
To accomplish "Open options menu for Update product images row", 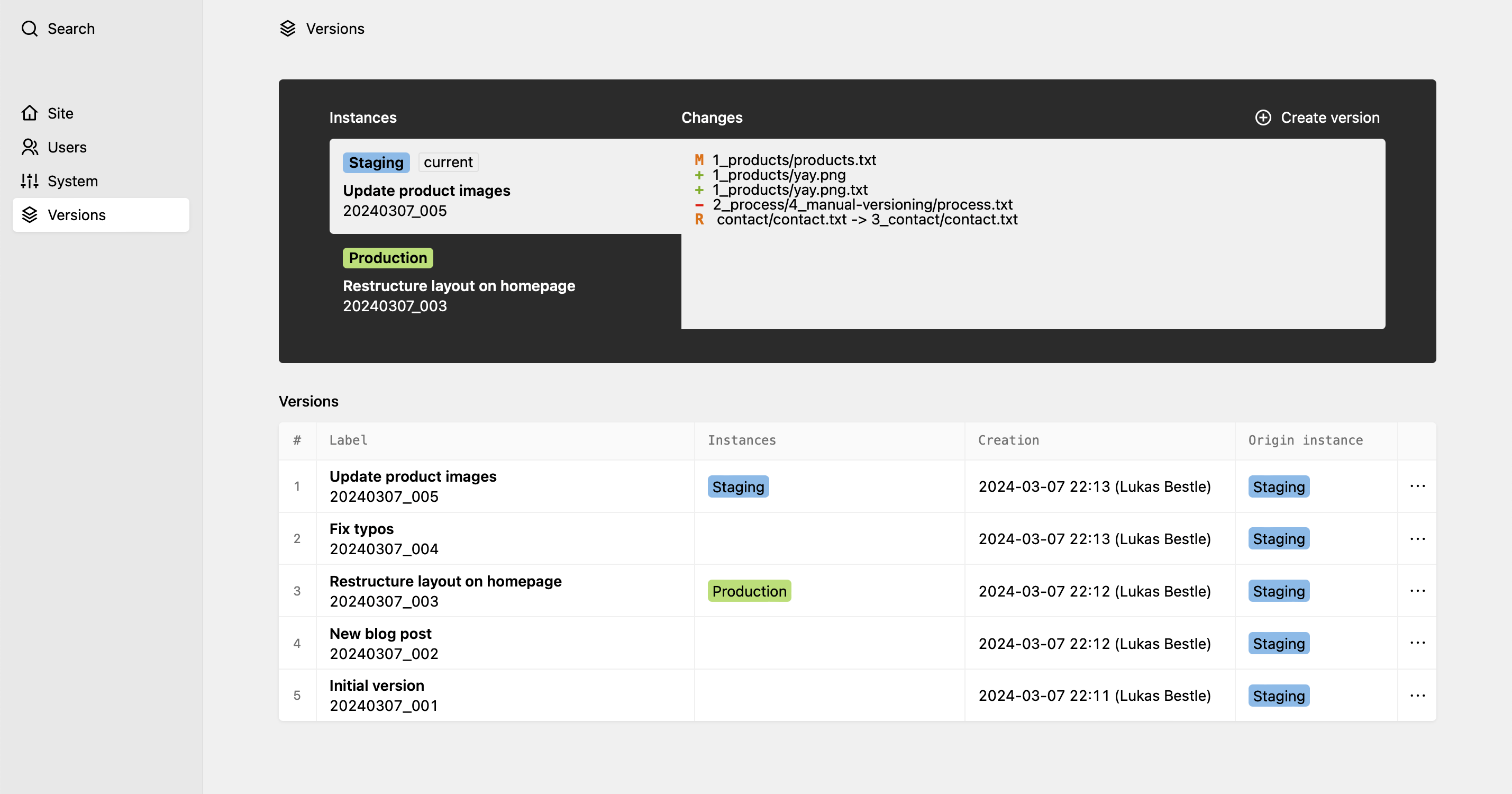I will [x=1417, y=486].
